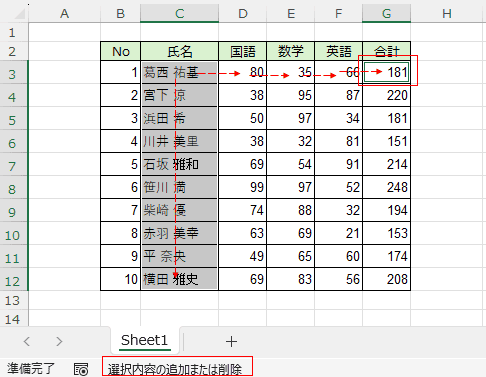
Task: Click the 国語 score 99 cell
Action: click(x=243, y=187)
